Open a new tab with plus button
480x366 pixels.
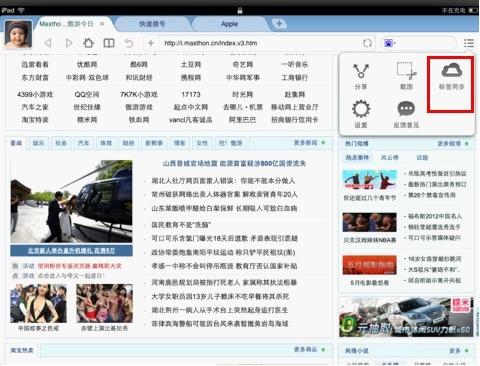[x=279, y=24]
